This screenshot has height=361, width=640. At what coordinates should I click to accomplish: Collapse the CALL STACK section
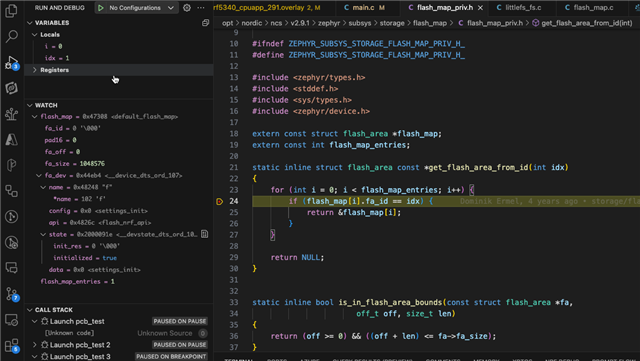(30, 310)
